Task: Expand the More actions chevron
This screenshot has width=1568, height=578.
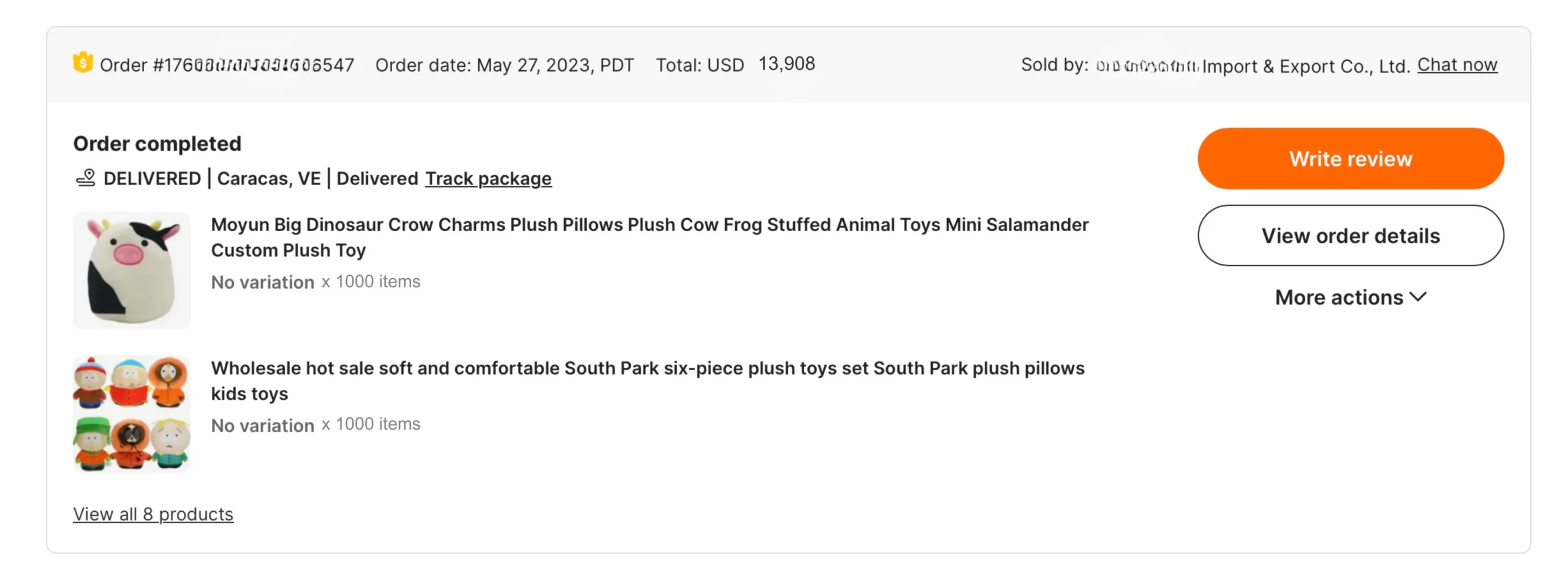Action: (x=1418, y=297)
